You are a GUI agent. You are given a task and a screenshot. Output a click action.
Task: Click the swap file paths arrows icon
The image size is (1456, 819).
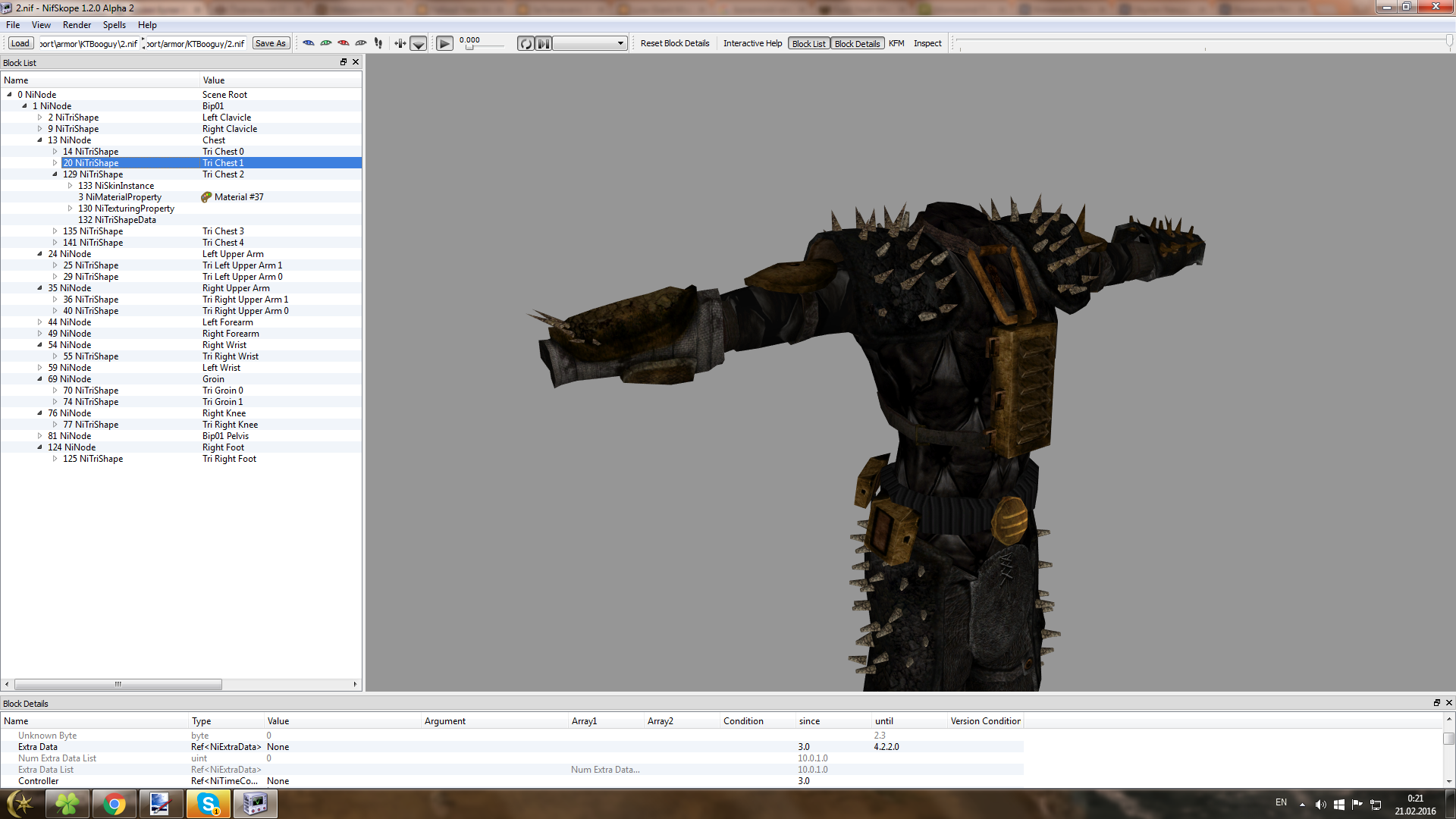coord(143,43)
